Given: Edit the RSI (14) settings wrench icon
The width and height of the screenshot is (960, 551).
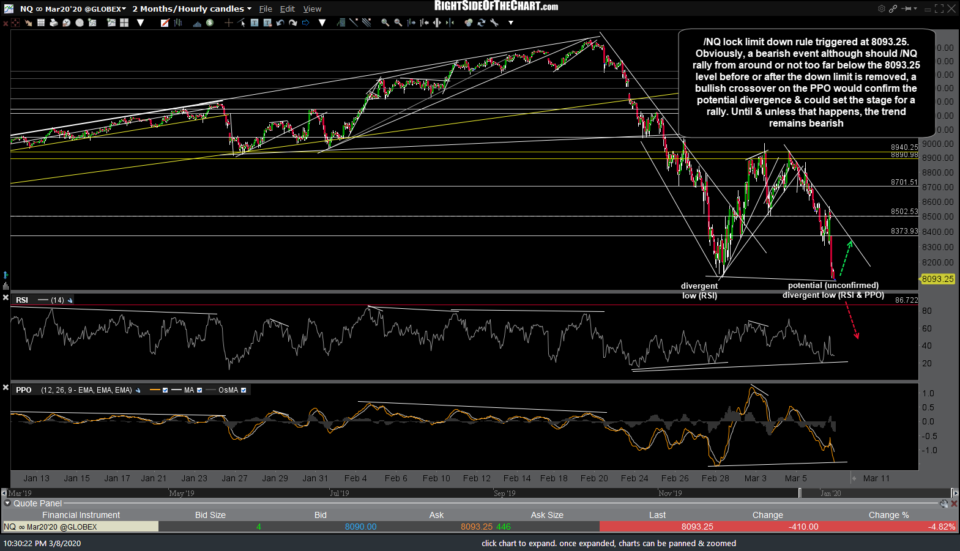Looking at the screenshot, I should tap(70, 300).
